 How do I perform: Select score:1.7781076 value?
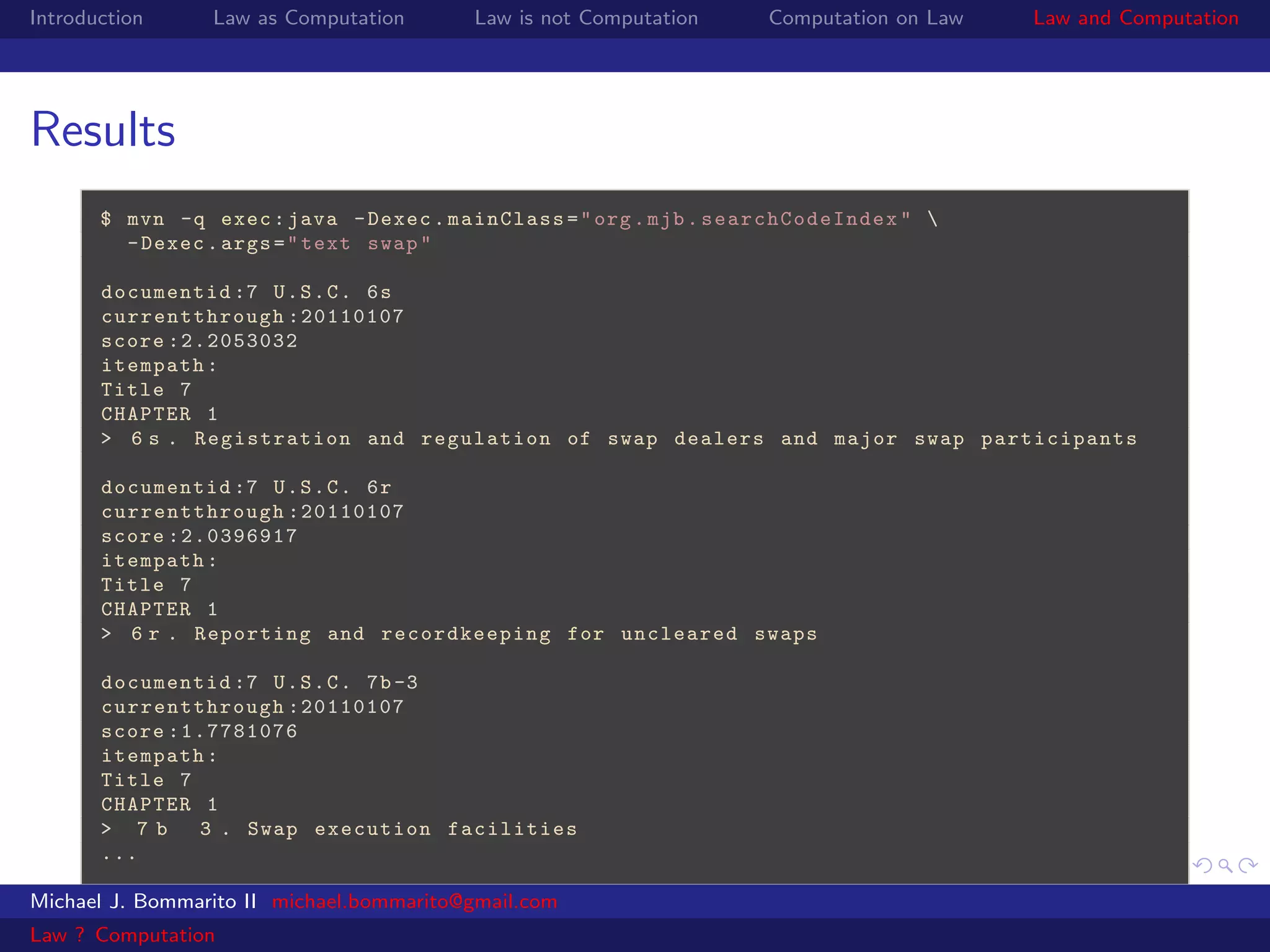coord(199,731)
